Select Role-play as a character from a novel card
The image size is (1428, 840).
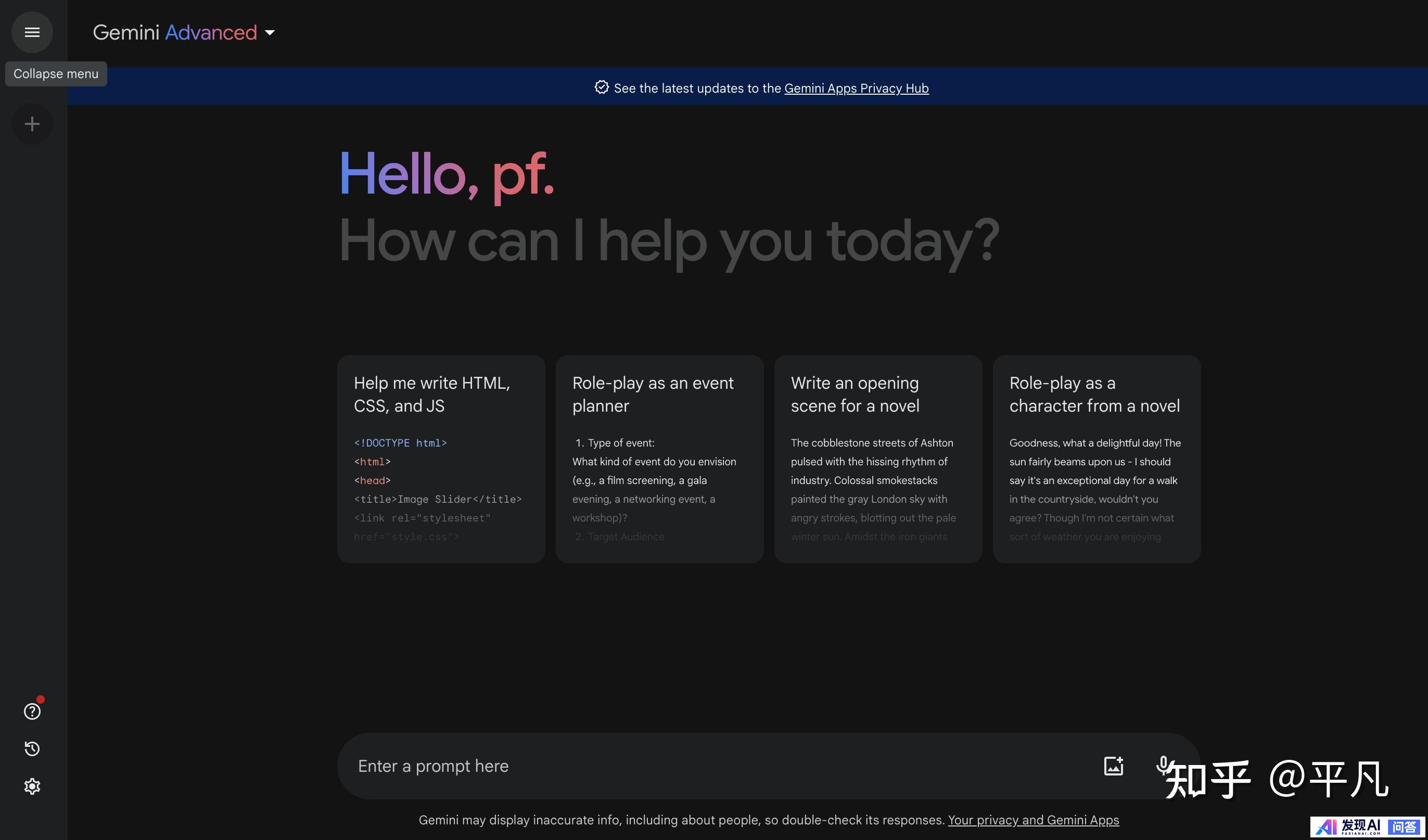[1096, 459]
